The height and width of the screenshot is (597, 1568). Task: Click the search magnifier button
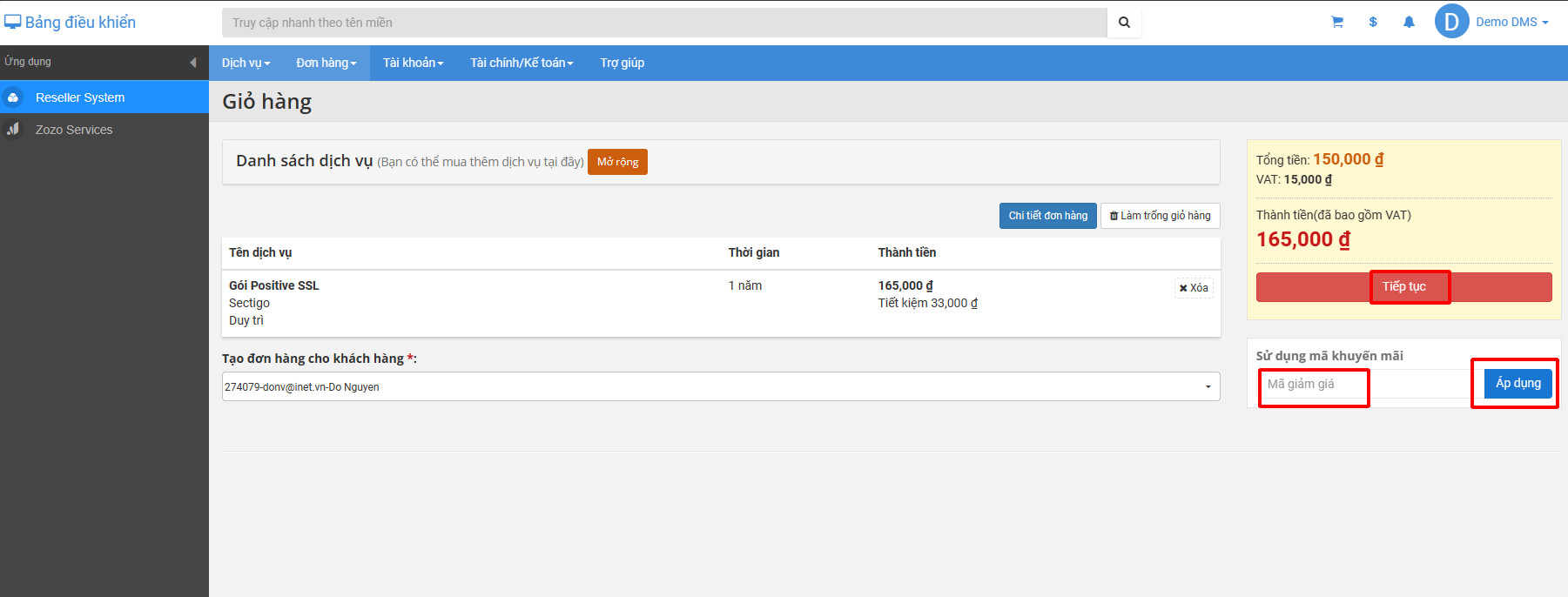pos(1124,23)
